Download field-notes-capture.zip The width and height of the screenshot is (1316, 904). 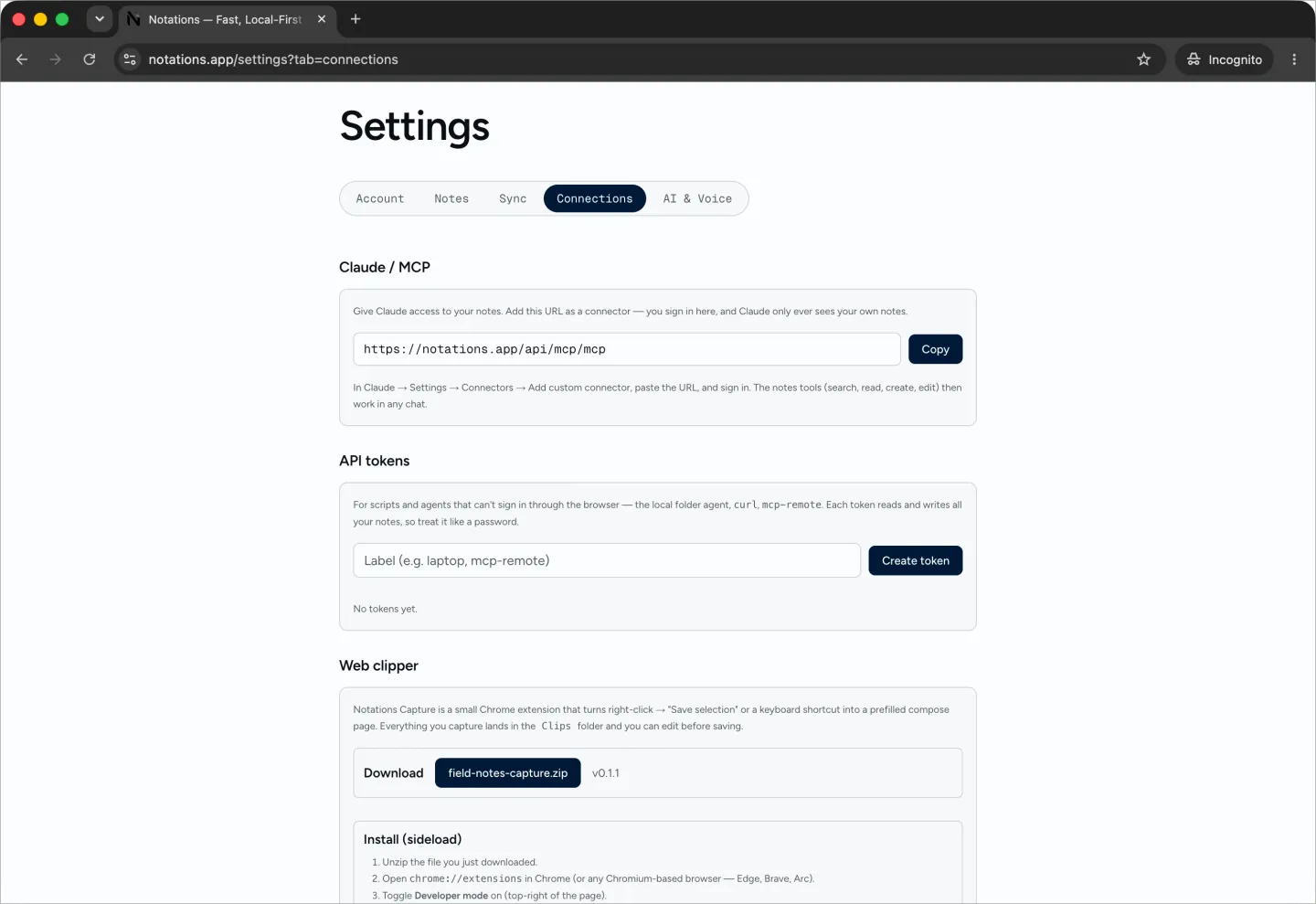508,773
